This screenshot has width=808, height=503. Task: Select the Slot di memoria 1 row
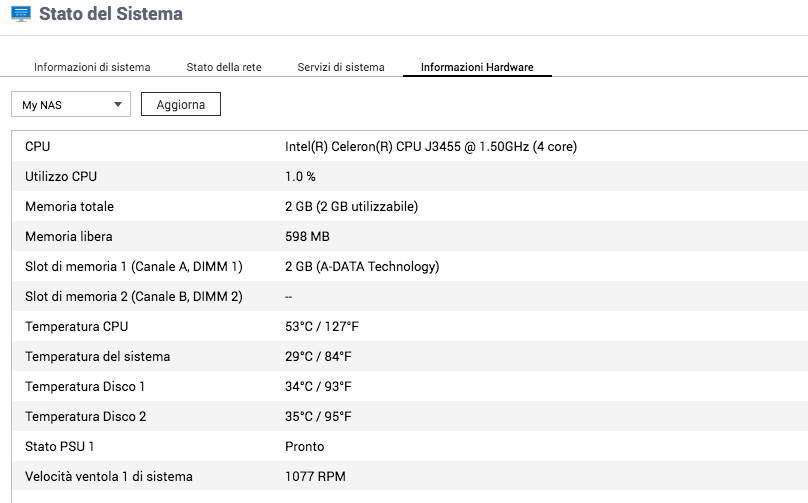(x=409, y=266)
